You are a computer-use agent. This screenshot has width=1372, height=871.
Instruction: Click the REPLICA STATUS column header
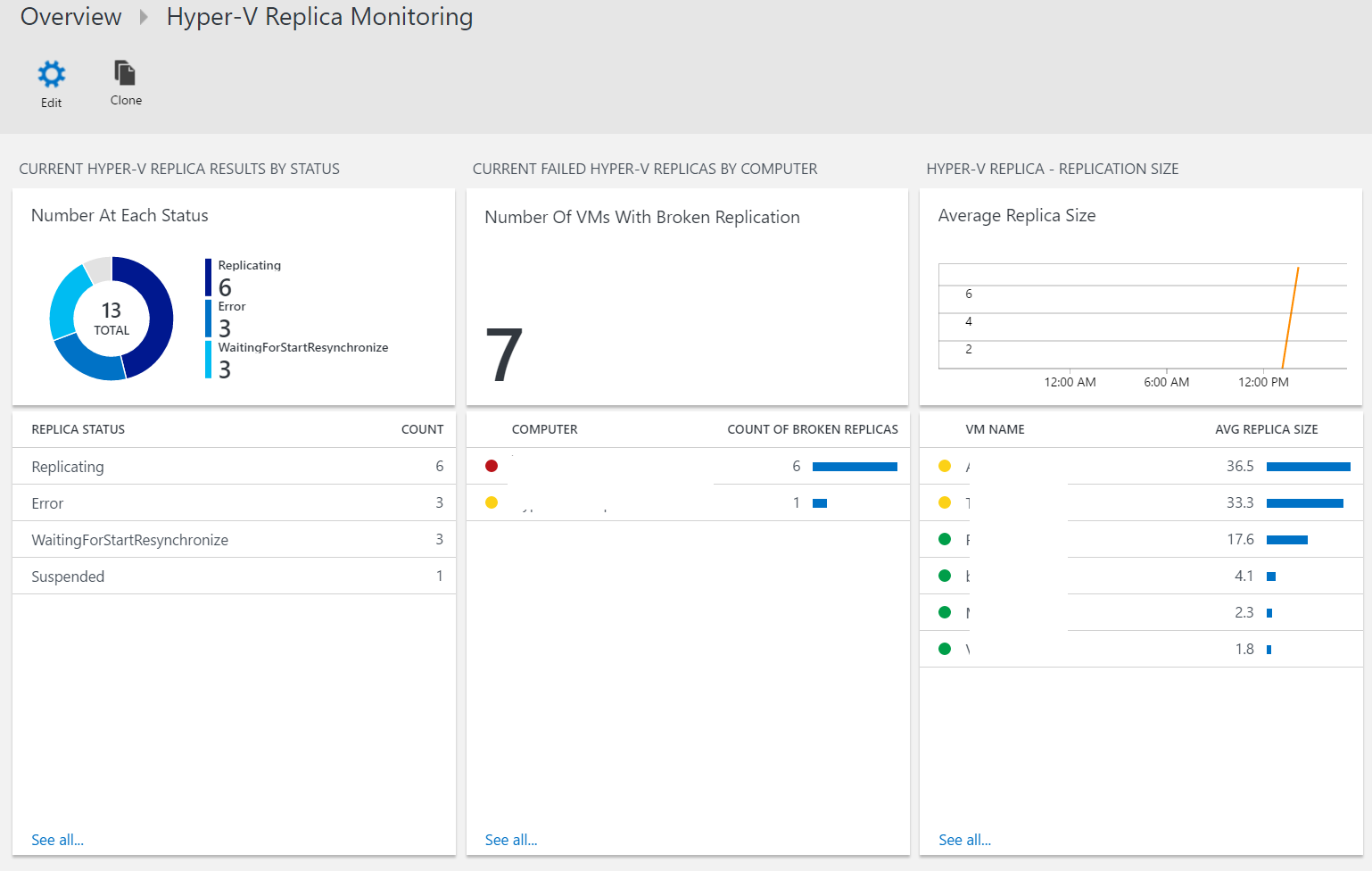pyautogui.click(x=79, y=429)
